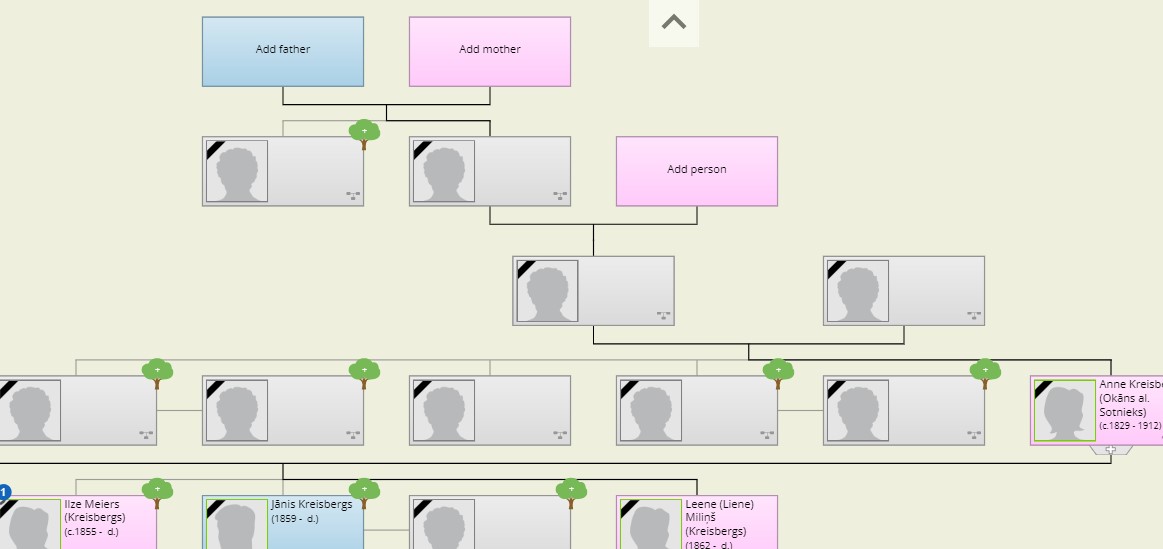Click green tree icon nearest Anne Kreisbergs card
Viewport: 1163px width, 549px height.
coord(985,371)
